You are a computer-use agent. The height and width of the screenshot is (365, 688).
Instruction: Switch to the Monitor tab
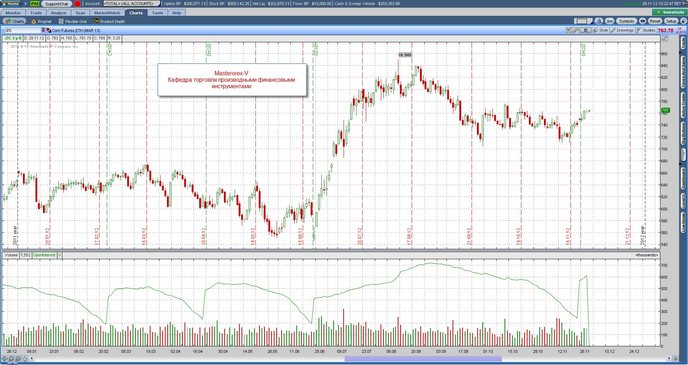pos(13,13)
